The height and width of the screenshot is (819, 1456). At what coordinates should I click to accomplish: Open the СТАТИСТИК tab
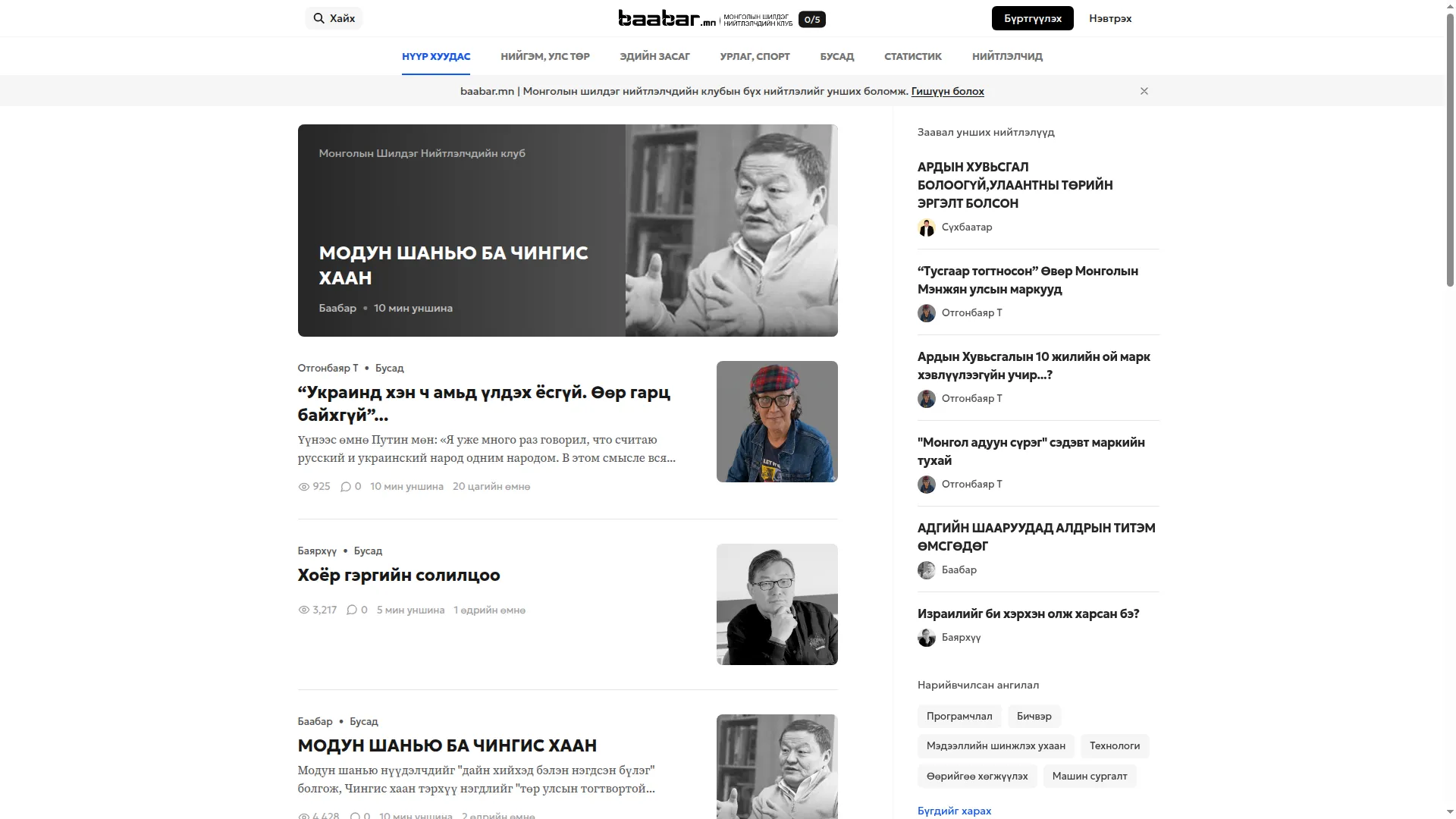click(913, 56)
